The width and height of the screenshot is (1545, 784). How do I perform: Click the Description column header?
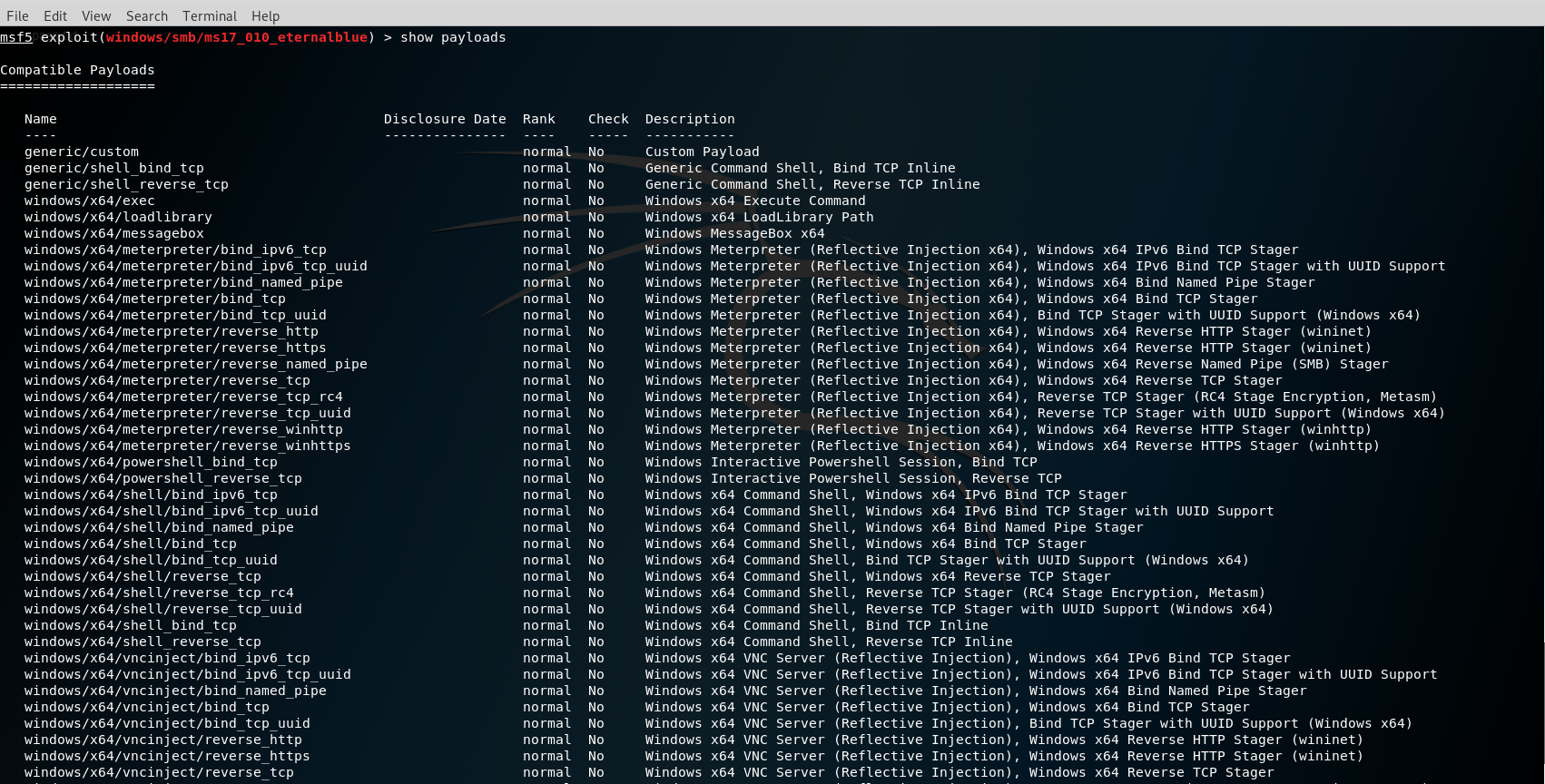coord(690,119)
